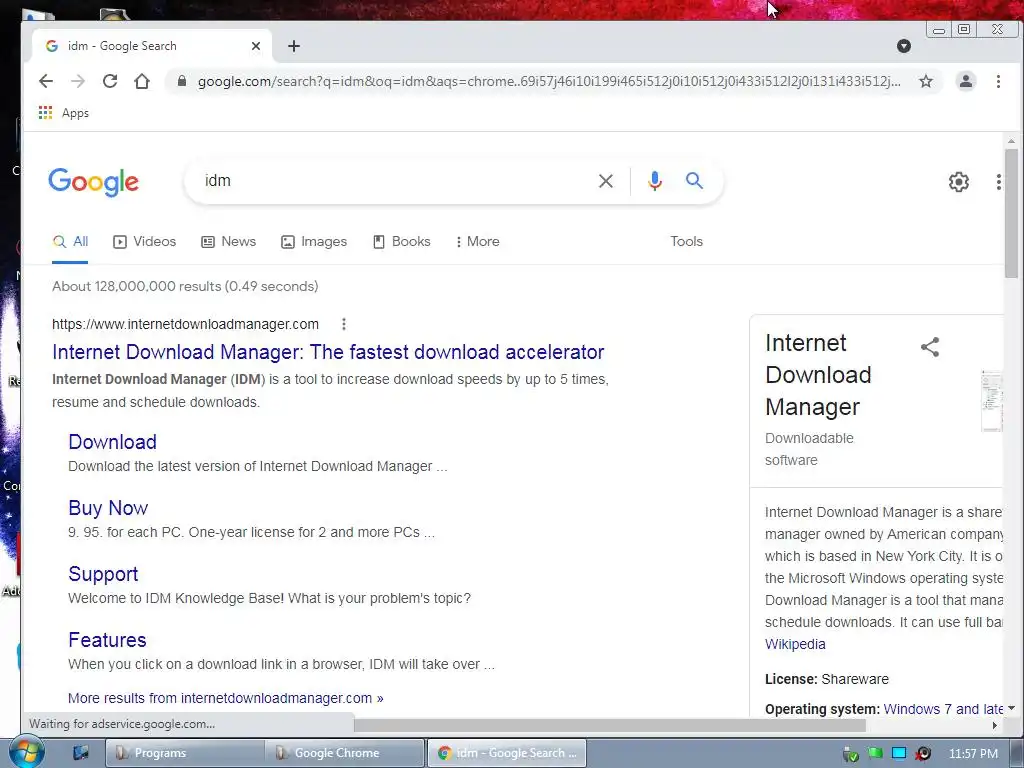The image size is (1024, 768).
Task: Open the search Tools options
Action: coord(686,242)
